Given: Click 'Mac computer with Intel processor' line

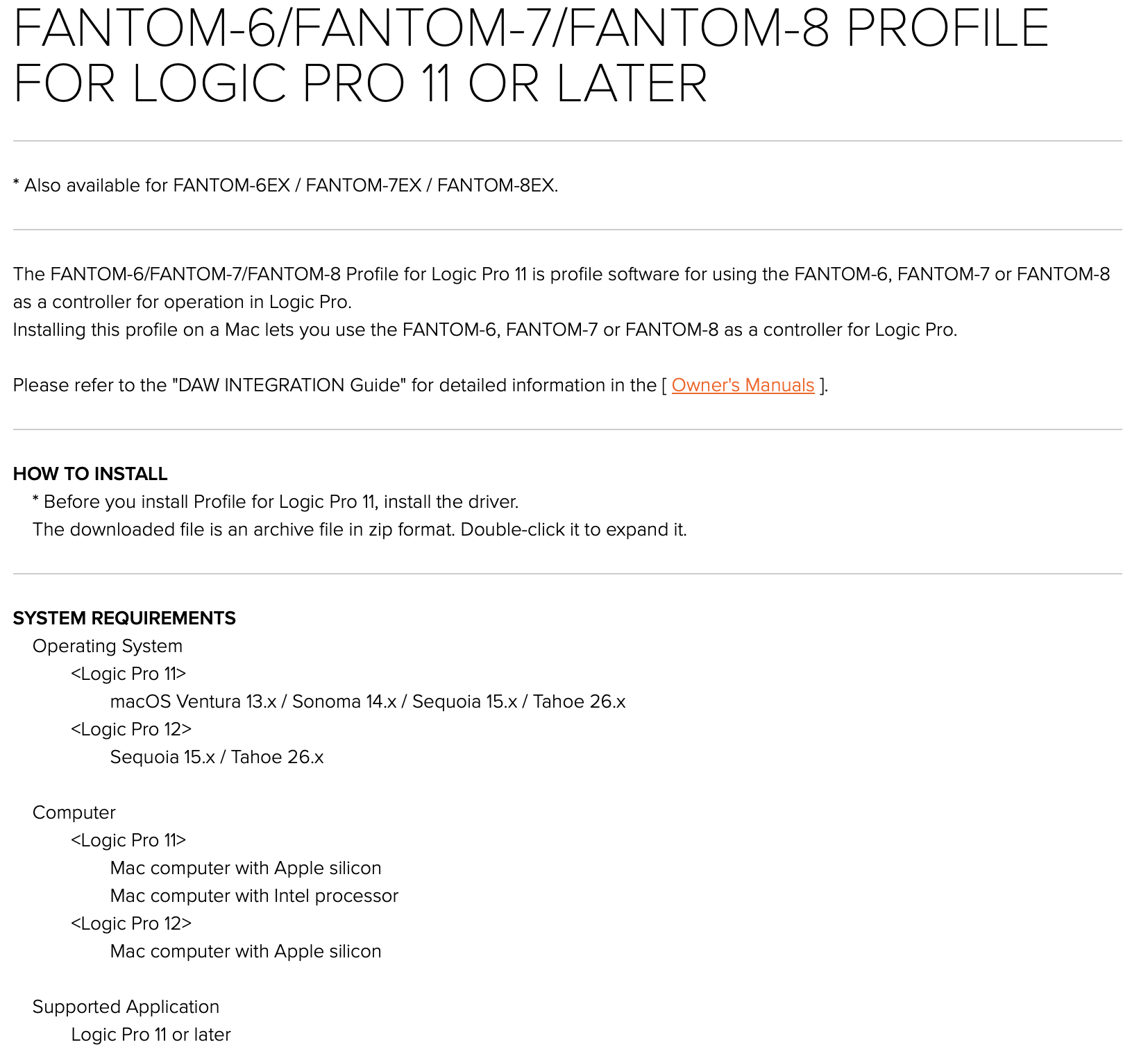Looking at the screenshot, I should click(254, 896).
